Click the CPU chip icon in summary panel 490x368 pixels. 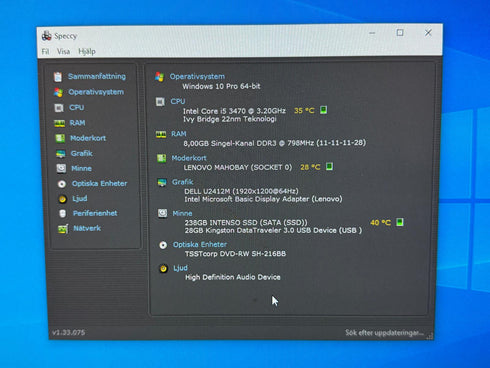[x=160, y=102]
